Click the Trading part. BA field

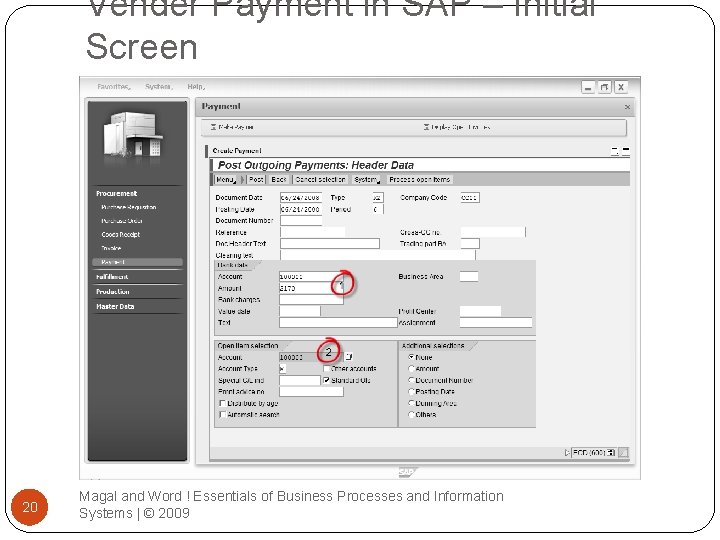click(x=470, y=243)
